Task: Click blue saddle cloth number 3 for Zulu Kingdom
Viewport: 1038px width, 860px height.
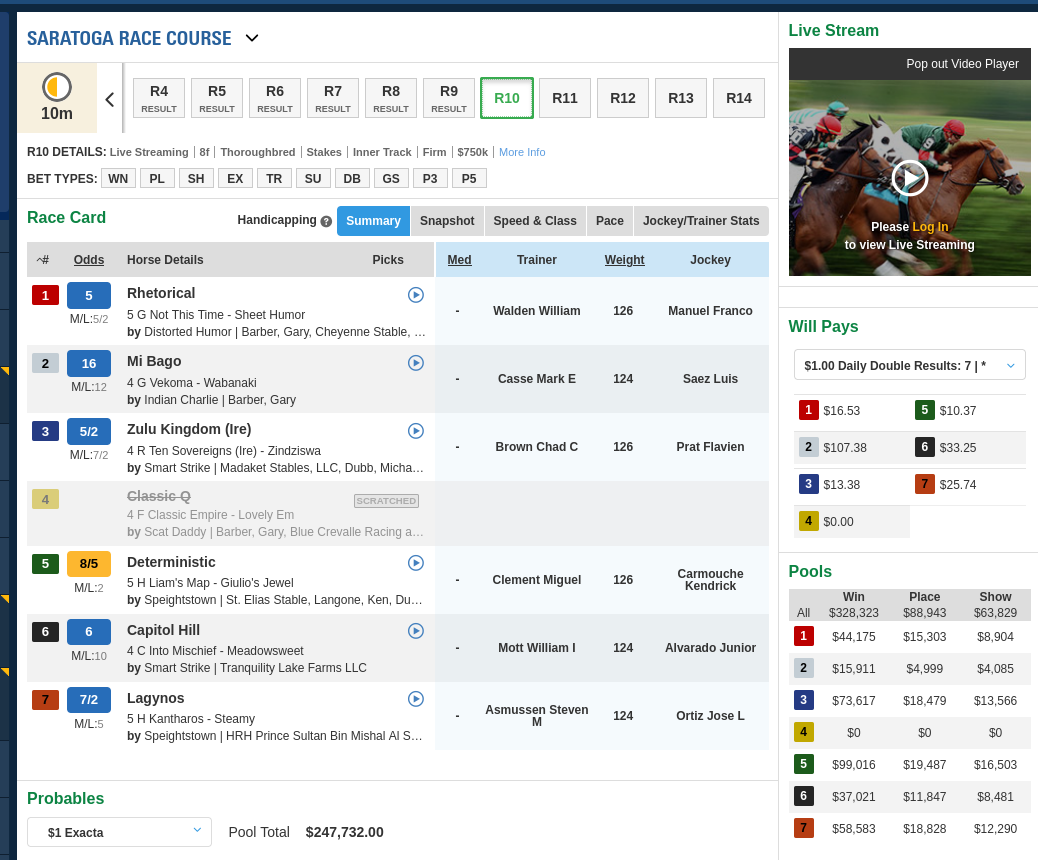Action: [x=46, y=432]
